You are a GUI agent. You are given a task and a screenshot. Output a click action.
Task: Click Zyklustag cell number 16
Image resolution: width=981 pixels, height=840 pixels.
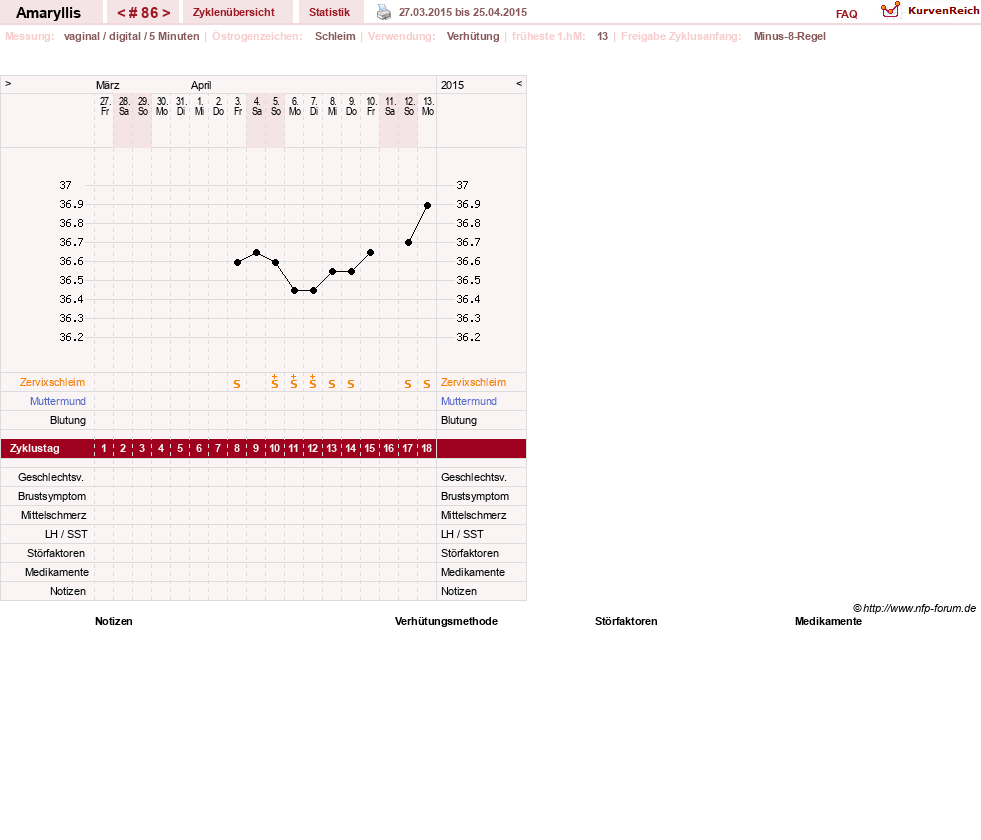coord(389,448)
